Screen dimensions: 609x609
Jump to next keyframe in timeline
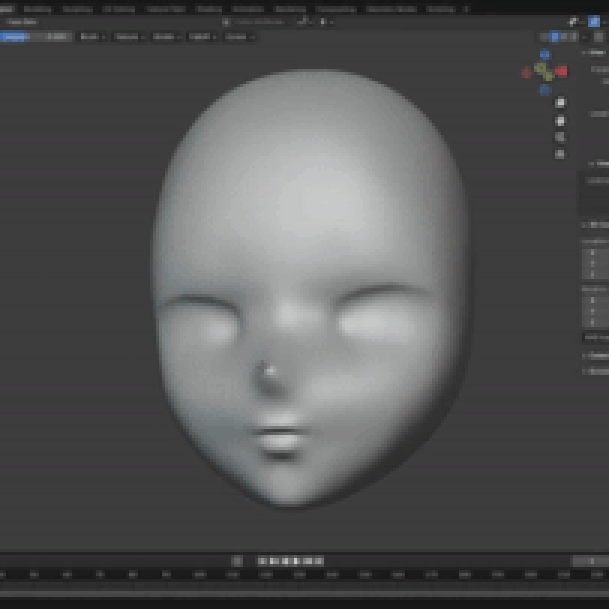coord(307,561)
